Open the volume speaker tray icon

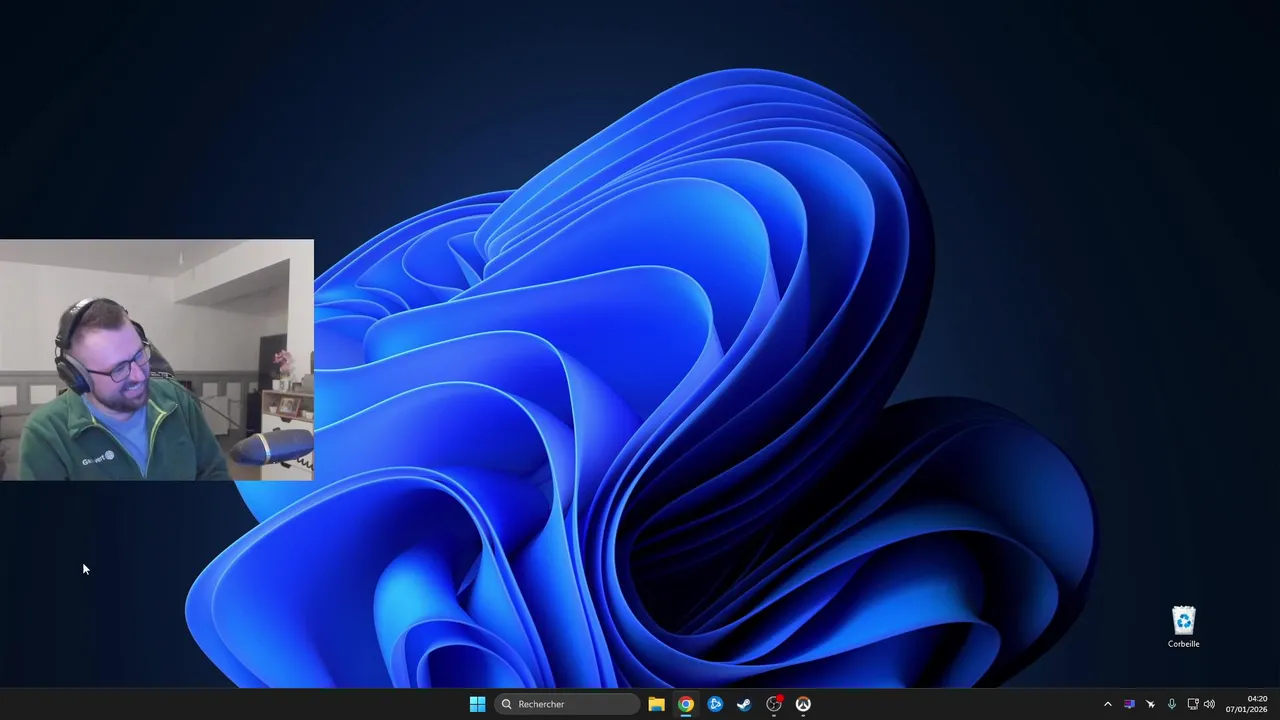point(1209,704)
